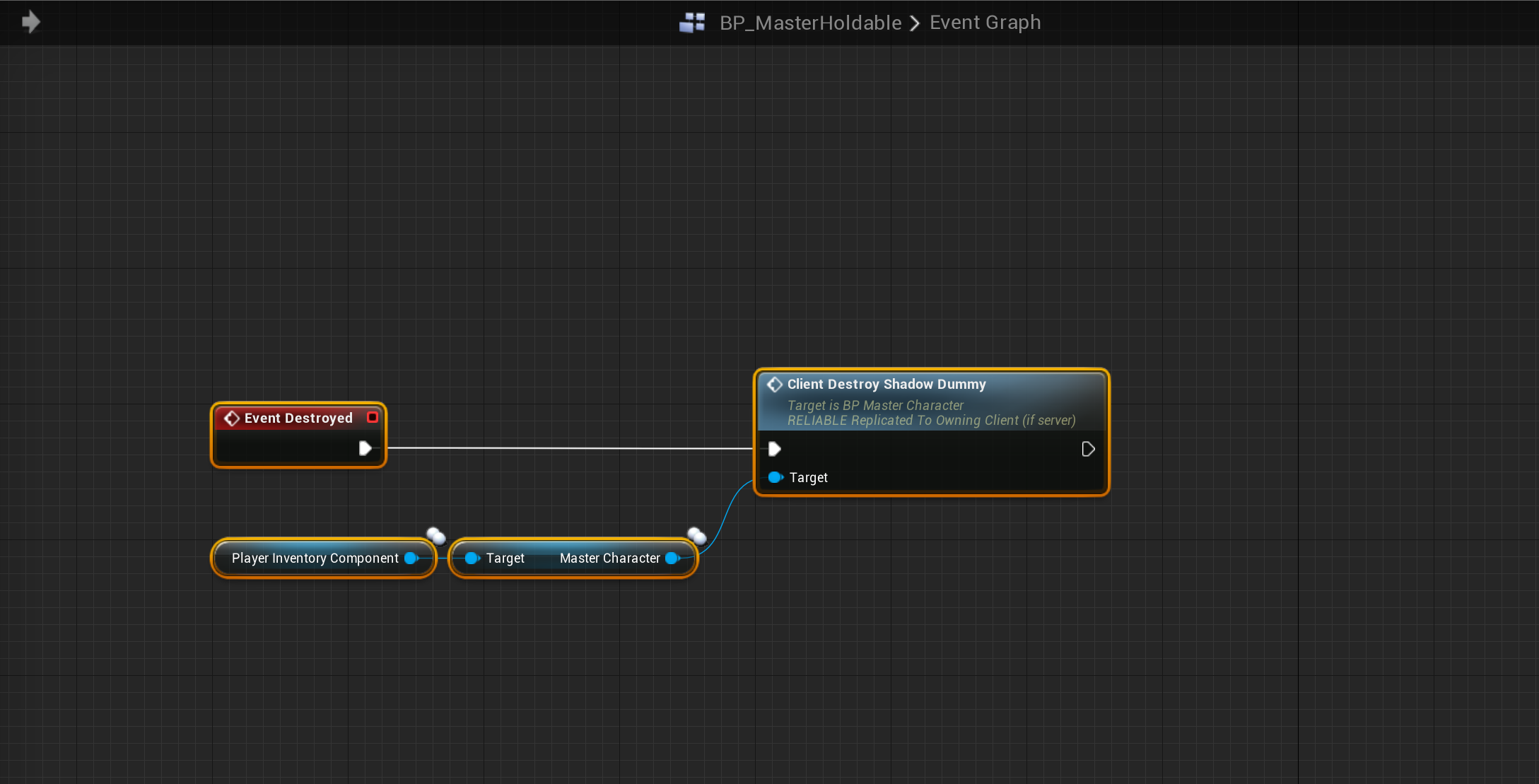Click red delegate pin on Event Destroyed
This screenshot has height=784, width=1539.
373,417
